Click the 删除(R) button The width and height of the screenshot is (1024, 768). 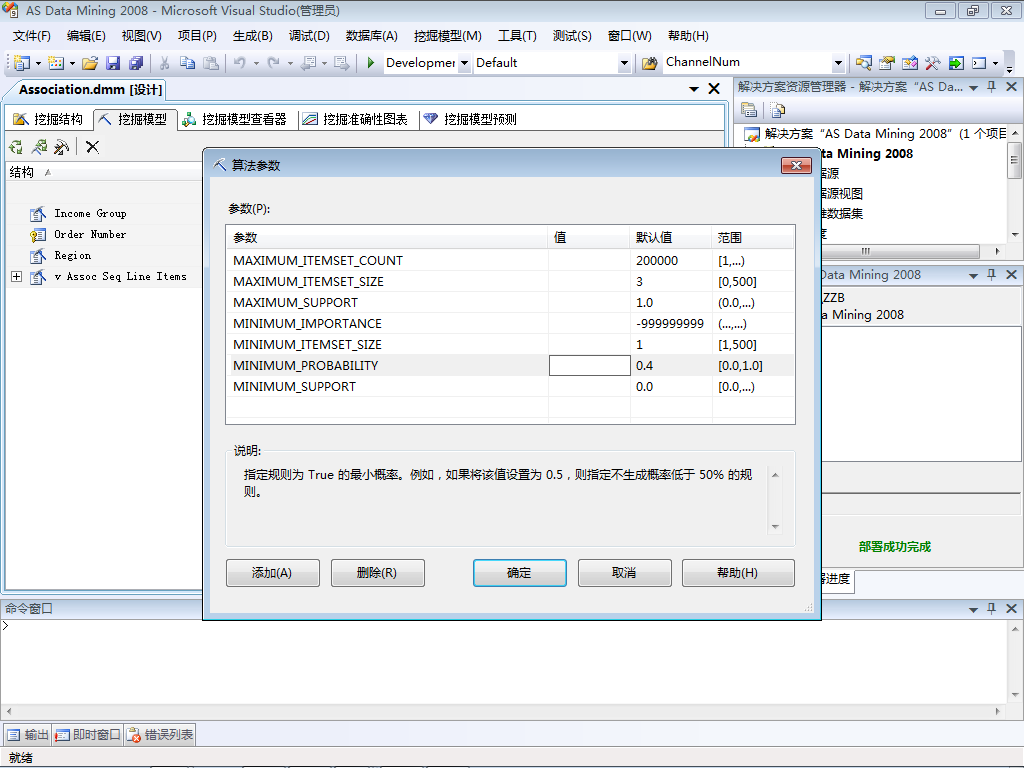click(377, 573)
